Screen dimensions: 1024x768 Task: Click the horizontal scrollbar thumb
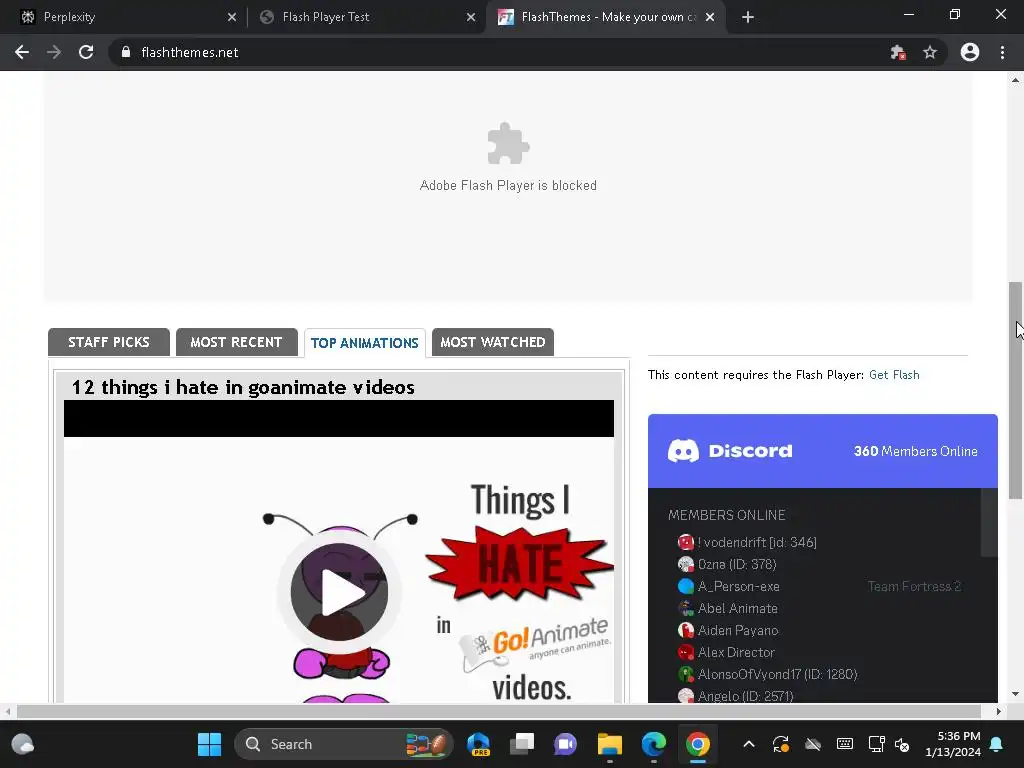[x=499, y=711]
